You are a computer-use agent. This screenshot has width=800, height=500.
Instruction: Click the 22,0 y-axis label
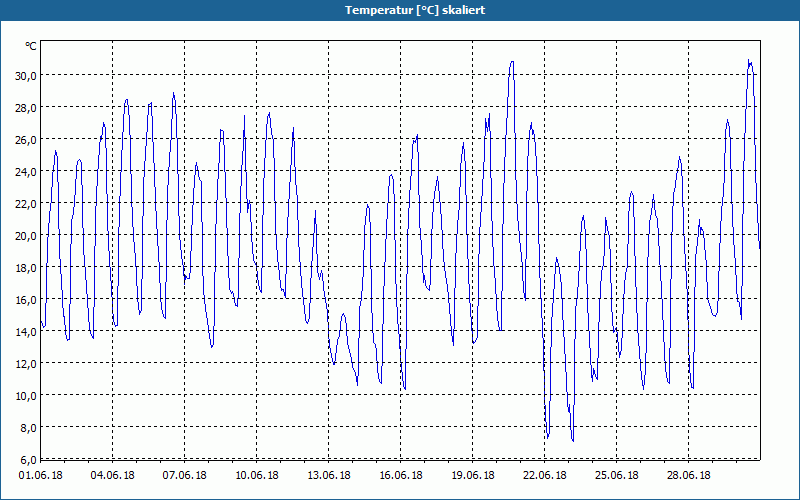click(26, 203)
